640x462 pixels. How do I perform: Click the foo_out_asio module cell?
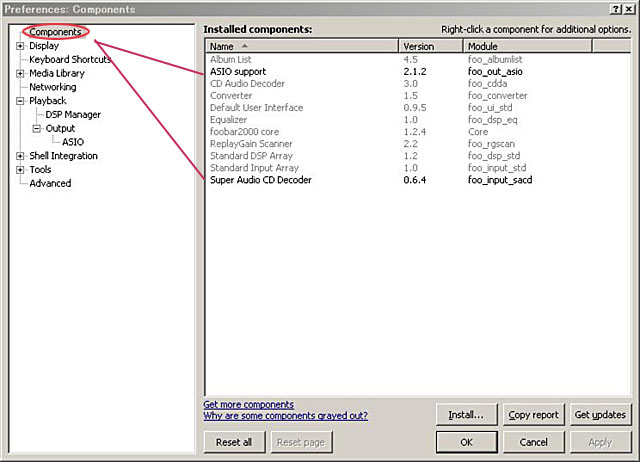point(495,72)
